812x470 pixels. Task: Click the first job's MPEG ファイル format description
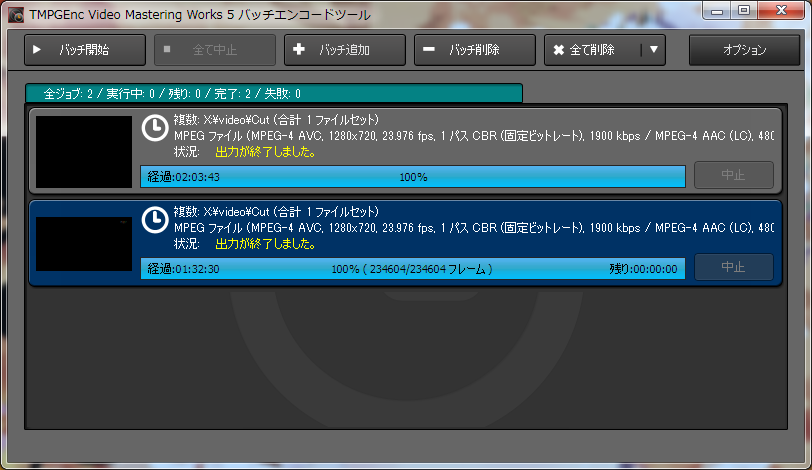(x=474, y=136)
